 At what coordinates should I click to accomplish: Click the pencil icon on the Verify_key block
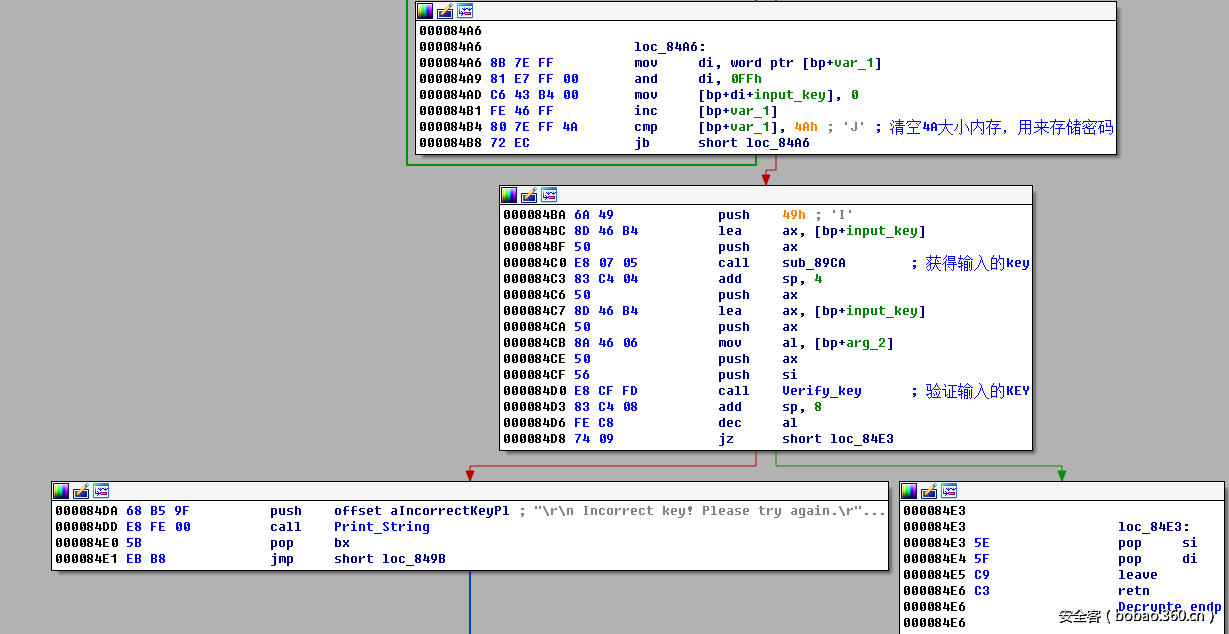coord(529,195)
